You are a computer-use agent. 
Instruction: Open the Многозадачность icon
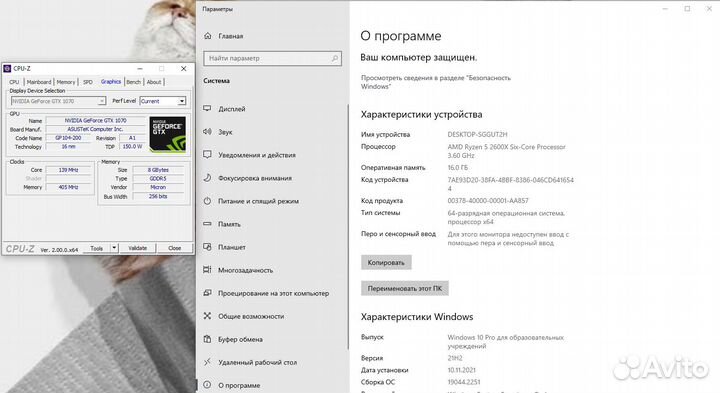pos(208,270)
